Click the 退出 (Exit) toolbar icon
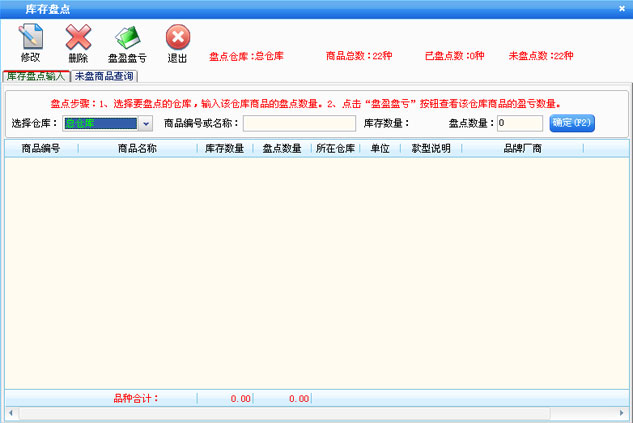Screen dimensions: 633x423 [177, 43]
